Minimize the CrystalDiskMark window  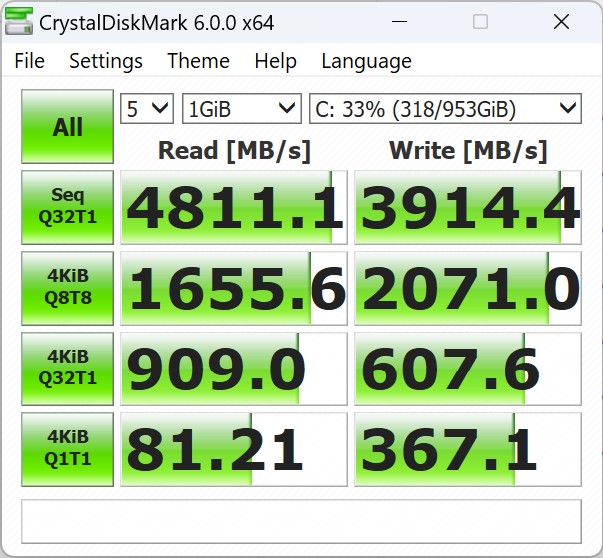(x=399, y=22)
